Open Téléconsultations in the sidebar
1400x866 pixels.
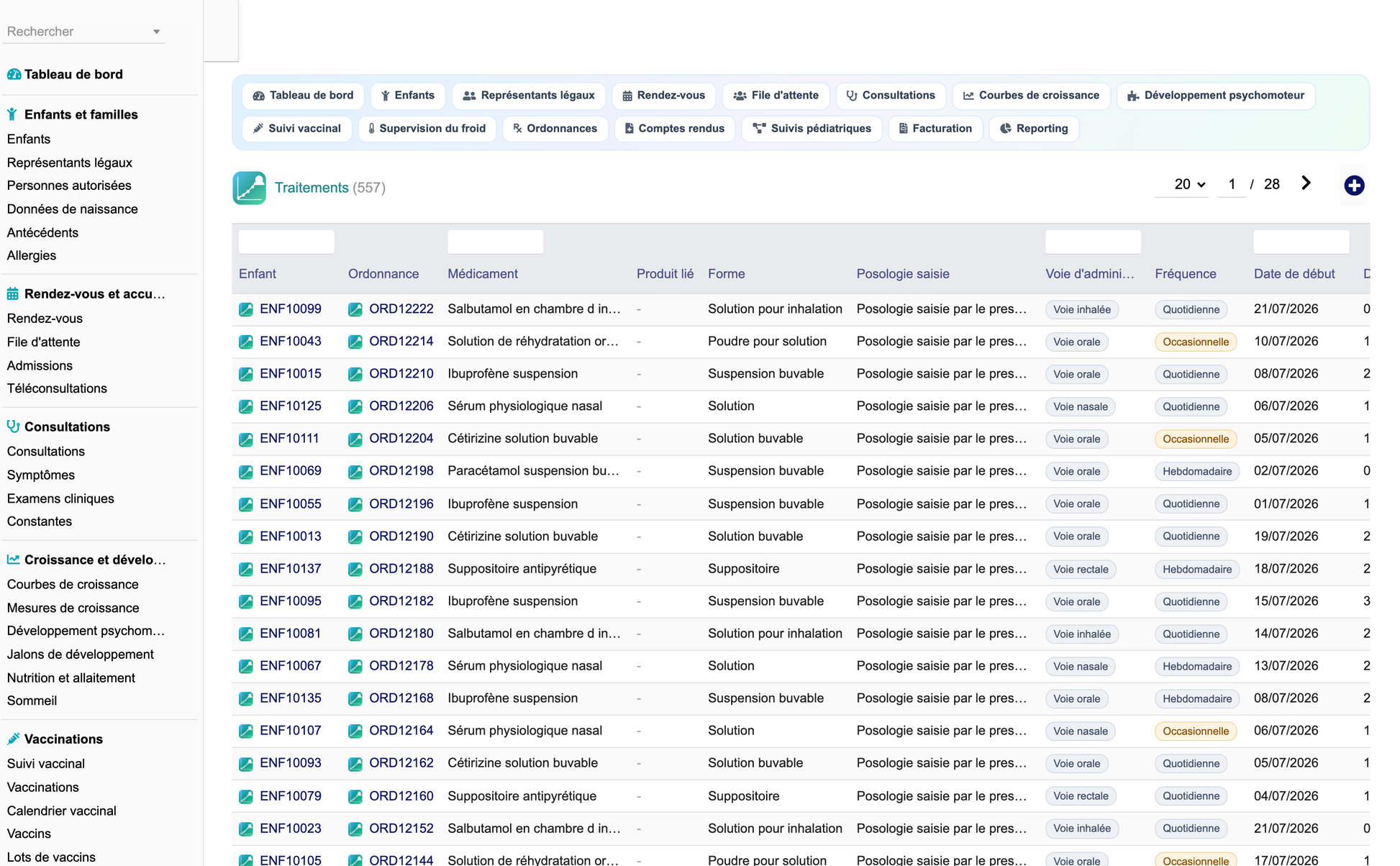click(57, 388)
